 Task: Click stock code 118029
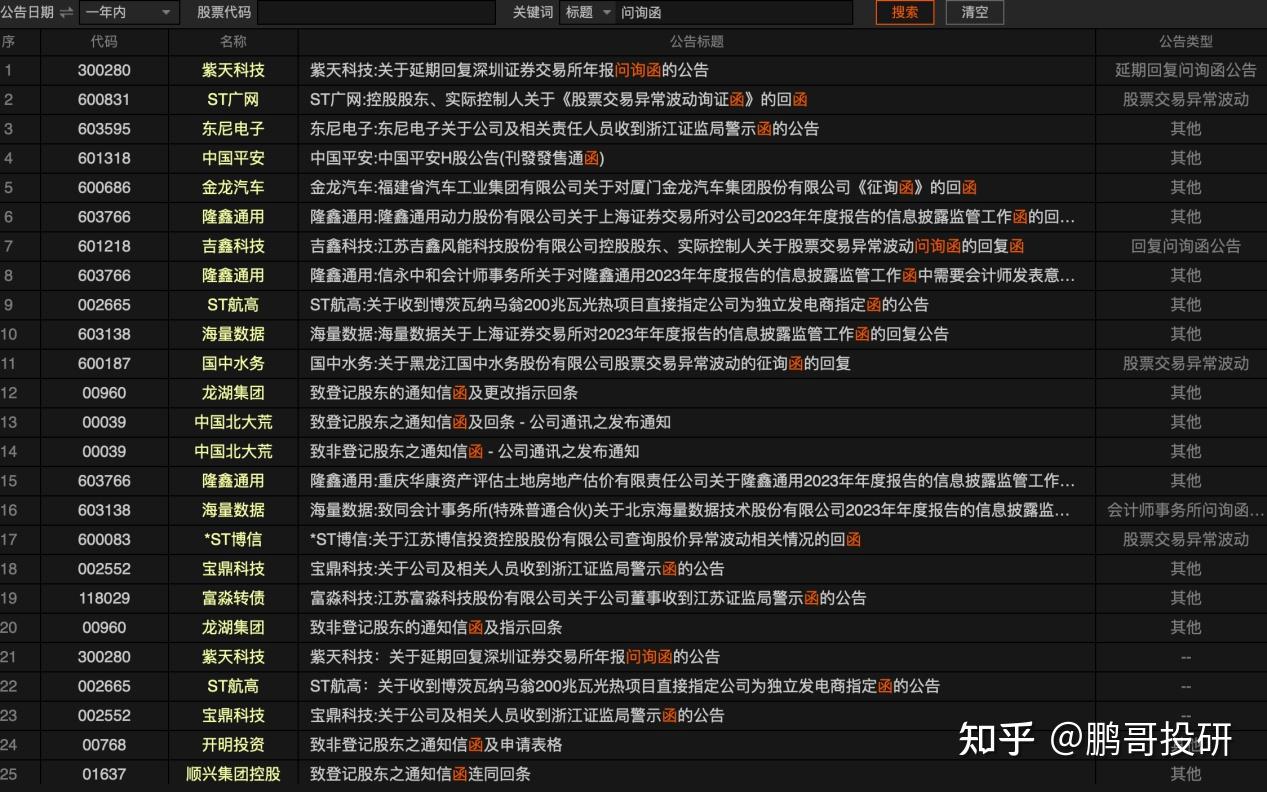coord(104,598)
